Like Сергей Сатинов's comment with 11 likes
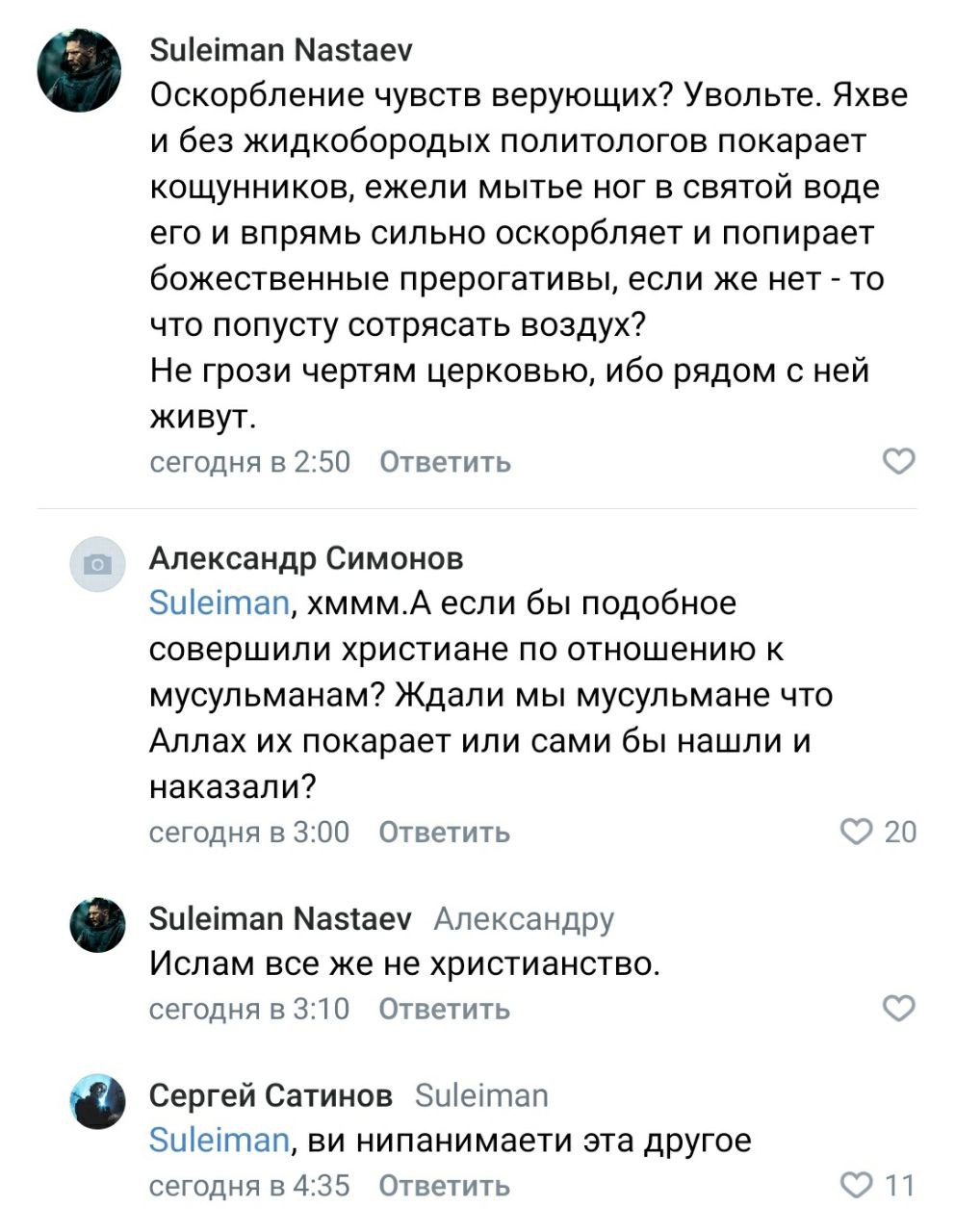 [x=856, y=1185]
